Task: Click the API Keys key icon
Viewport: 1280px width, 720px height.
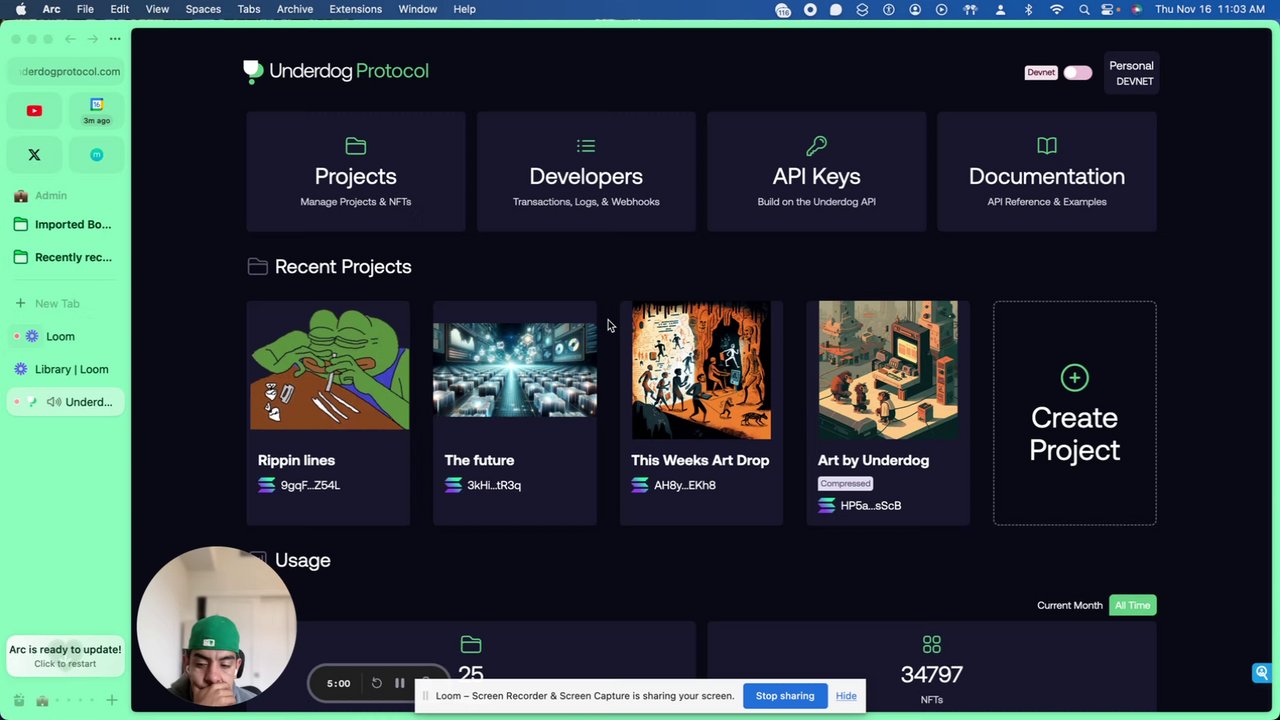Action: 816,146
